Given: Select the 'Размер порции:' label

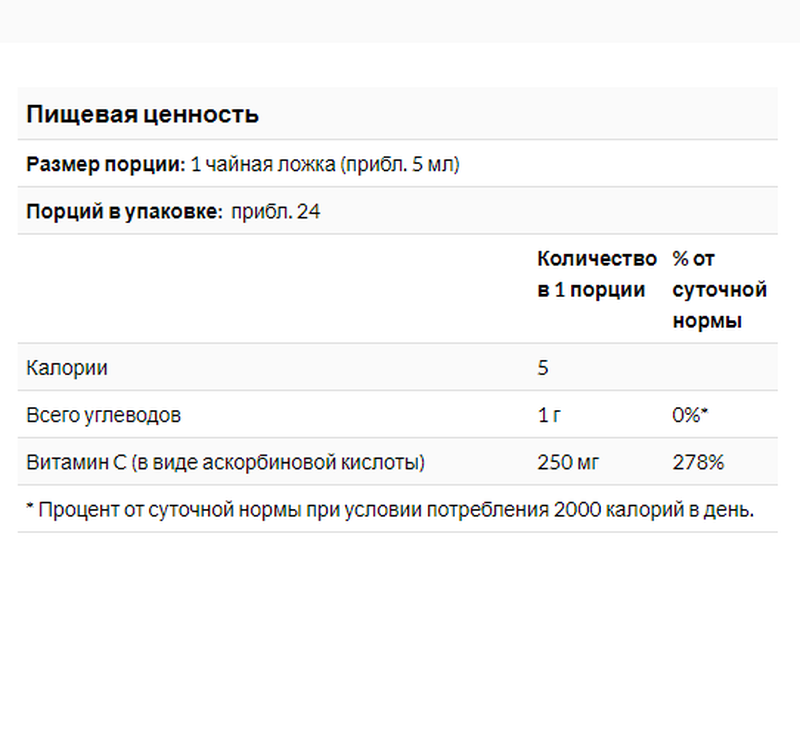Looking at the screenshot, I should click(106, 164).
